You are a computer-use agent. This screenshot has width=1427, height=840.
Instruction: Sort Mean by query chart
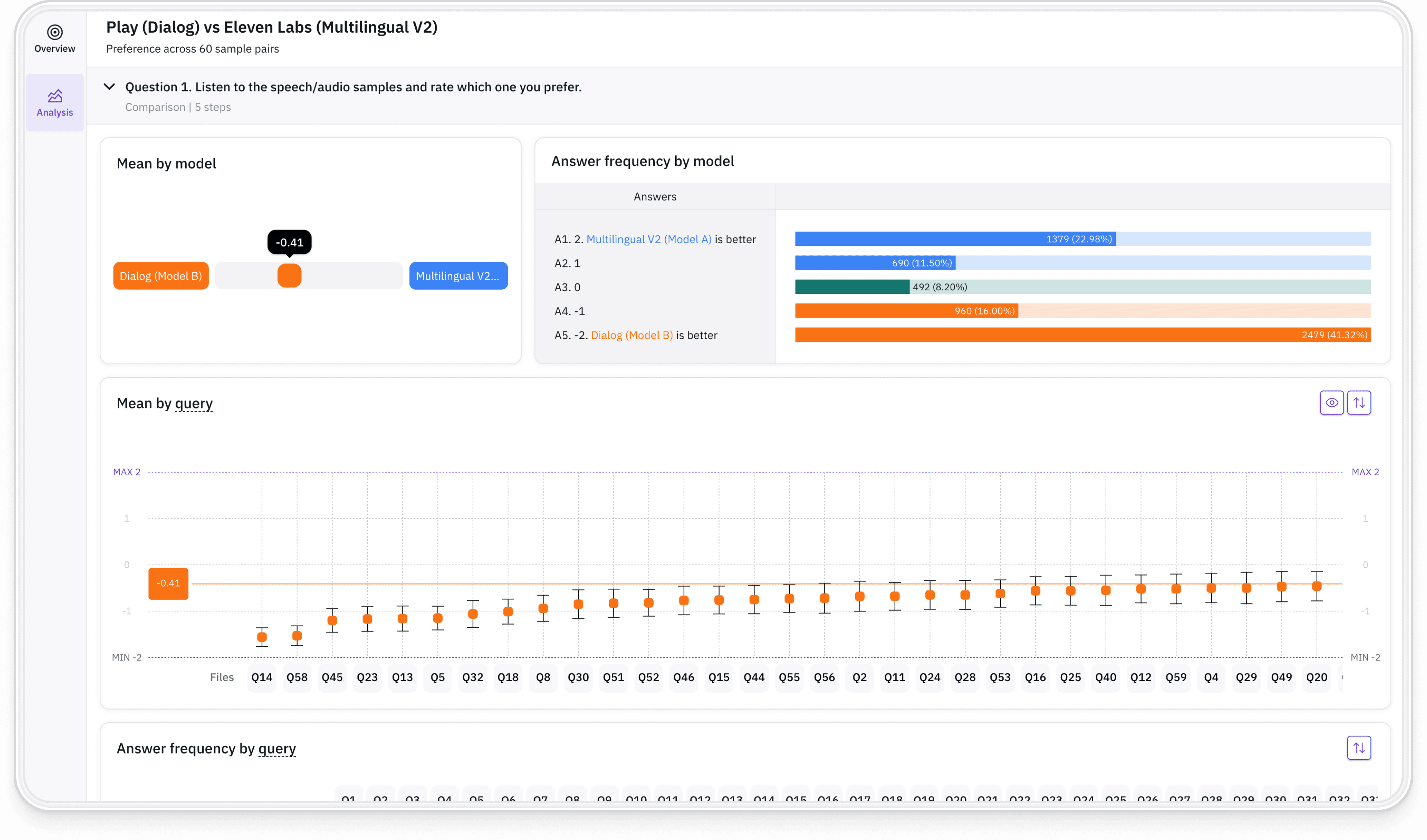[x=1358, y=402]
